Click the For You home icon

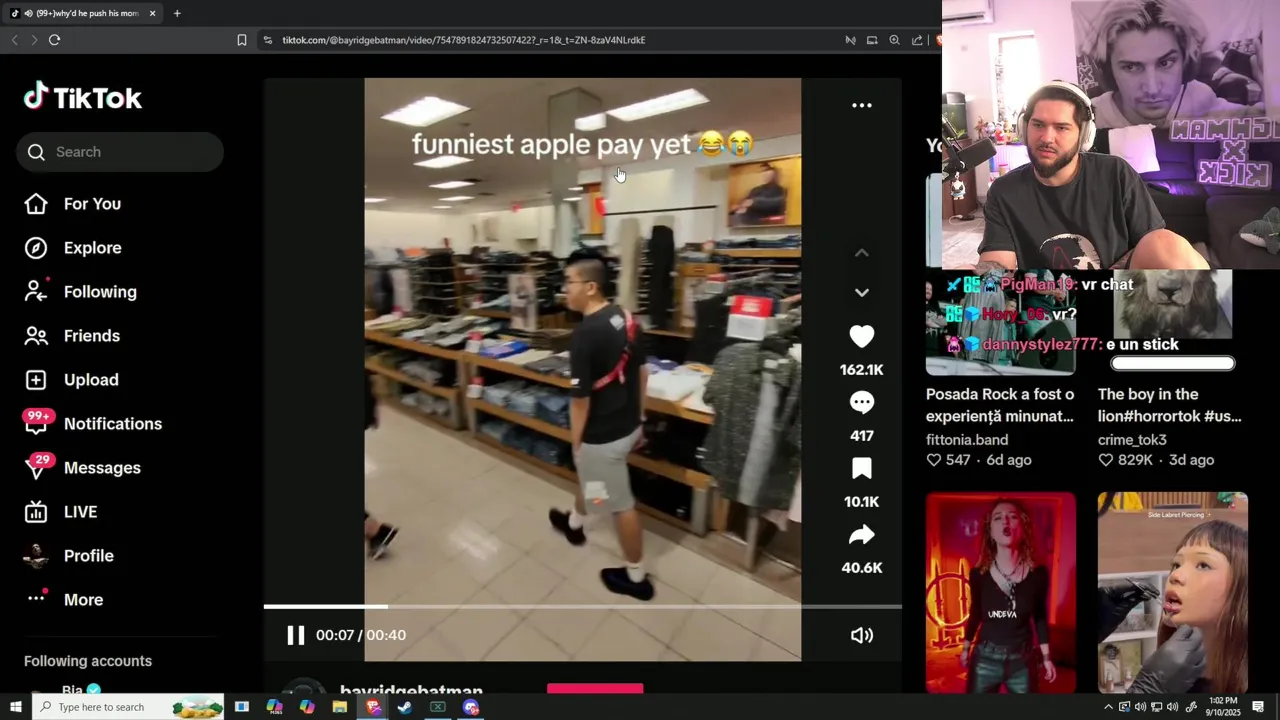pyautogui.click(x=36, y=204)
